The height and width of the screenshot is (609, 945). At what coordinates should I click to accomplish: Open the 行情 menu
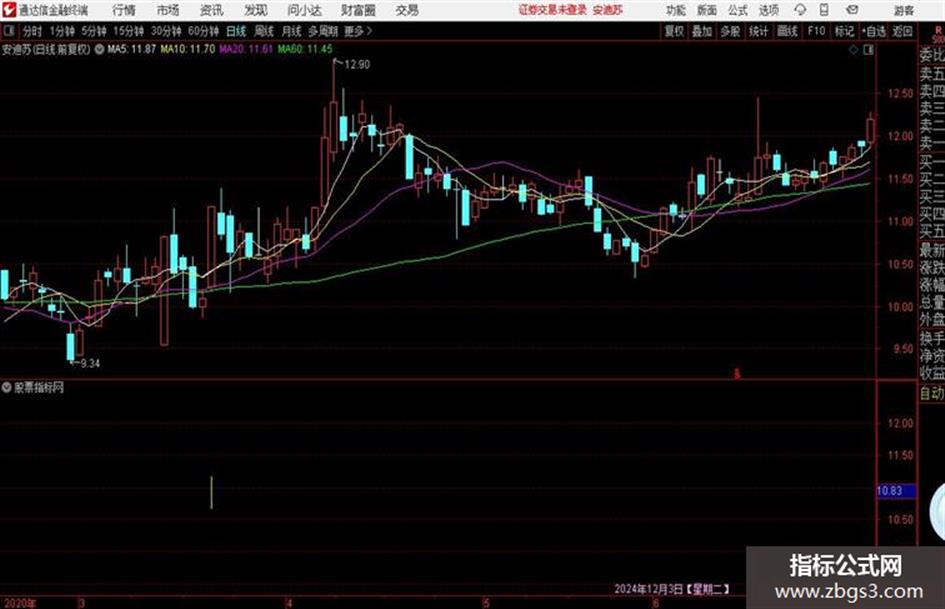[x=124, y=10]
